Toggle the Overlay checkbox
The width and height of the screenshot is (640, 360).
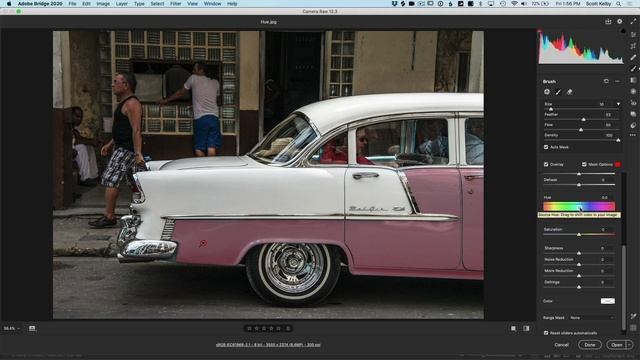click(546, 164)
